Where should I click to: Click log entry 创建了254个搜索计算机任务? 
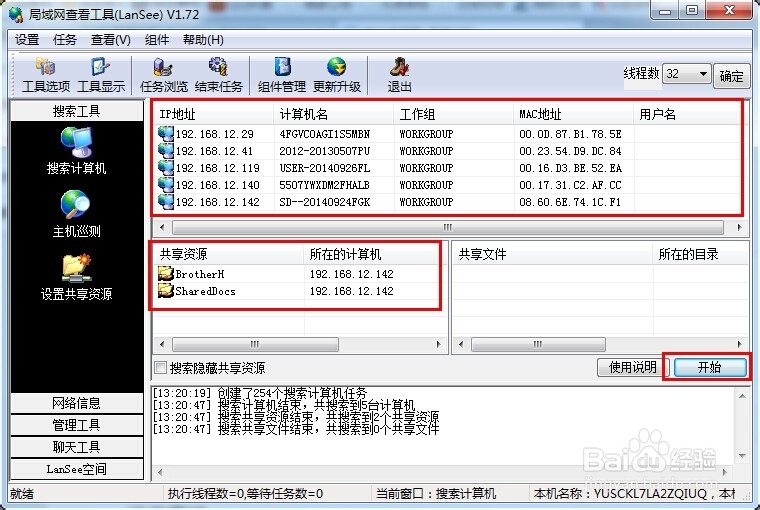click(x=292, y=393)
